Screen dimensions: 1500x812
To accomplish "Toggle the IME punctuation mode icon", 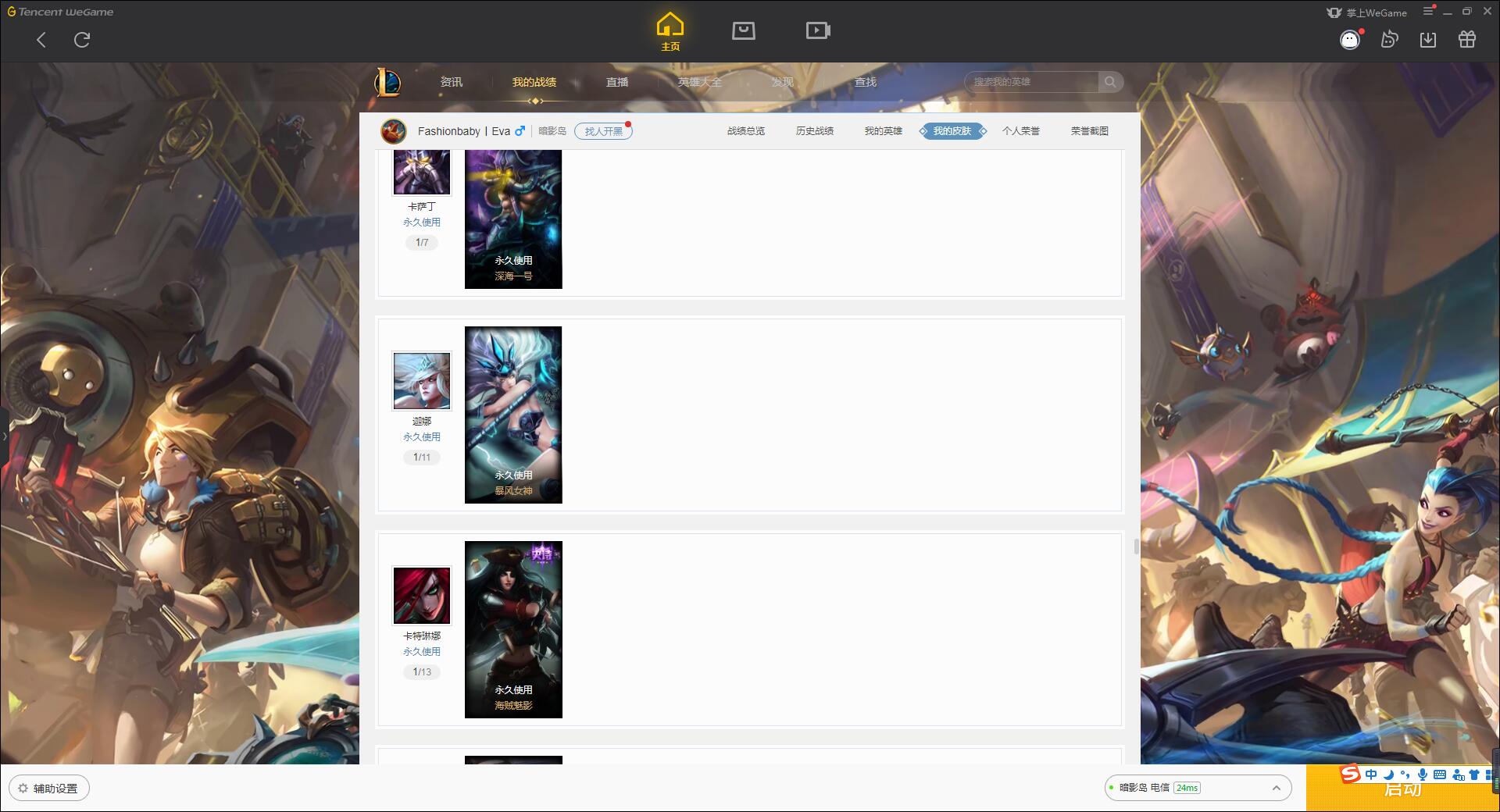I will pyautogui.click(x=1405, y=775).
